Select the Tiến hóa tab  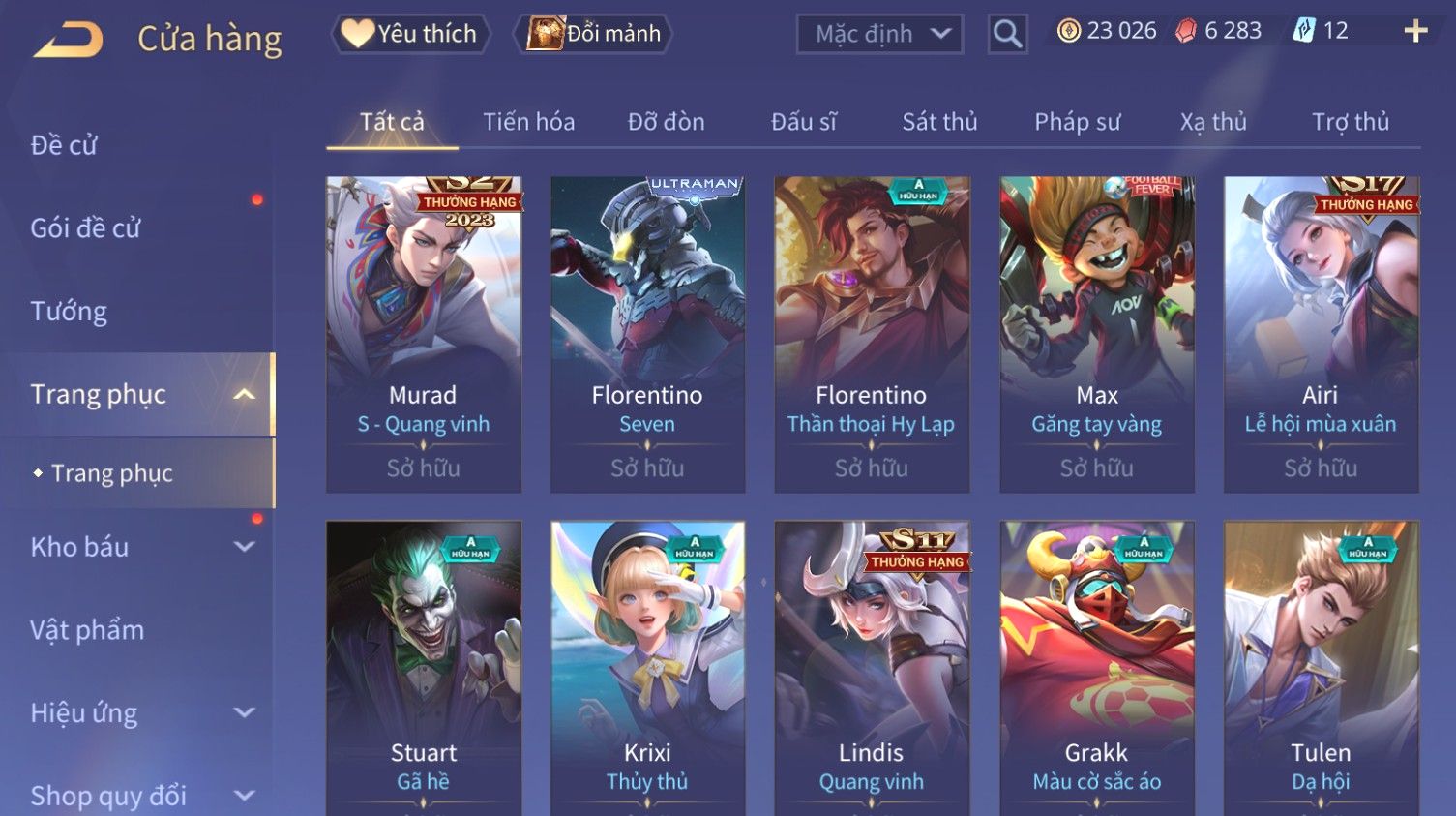point(528,122)
